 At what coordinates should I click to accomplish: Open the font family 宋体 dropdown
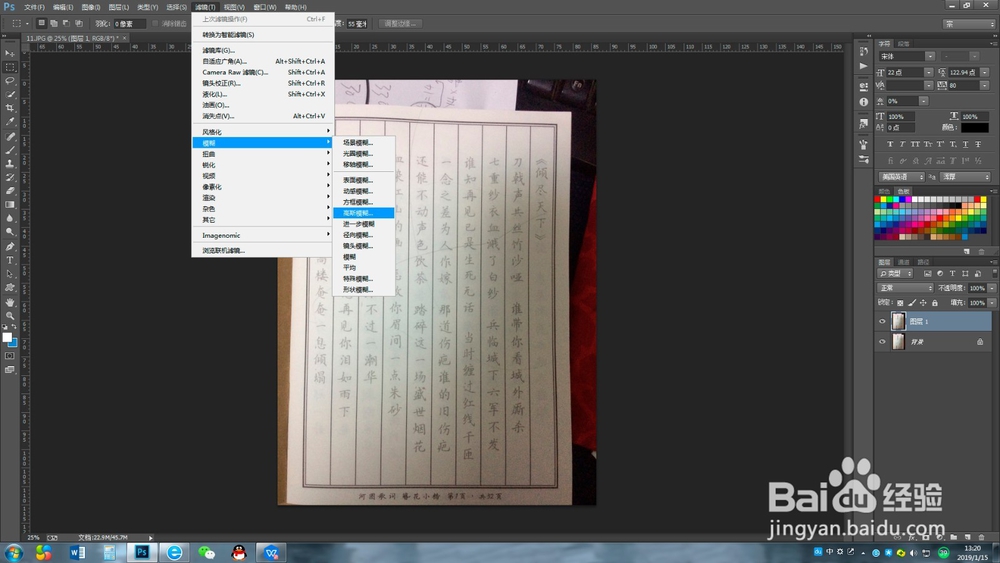pyautogui.click(x=930, y=56)
